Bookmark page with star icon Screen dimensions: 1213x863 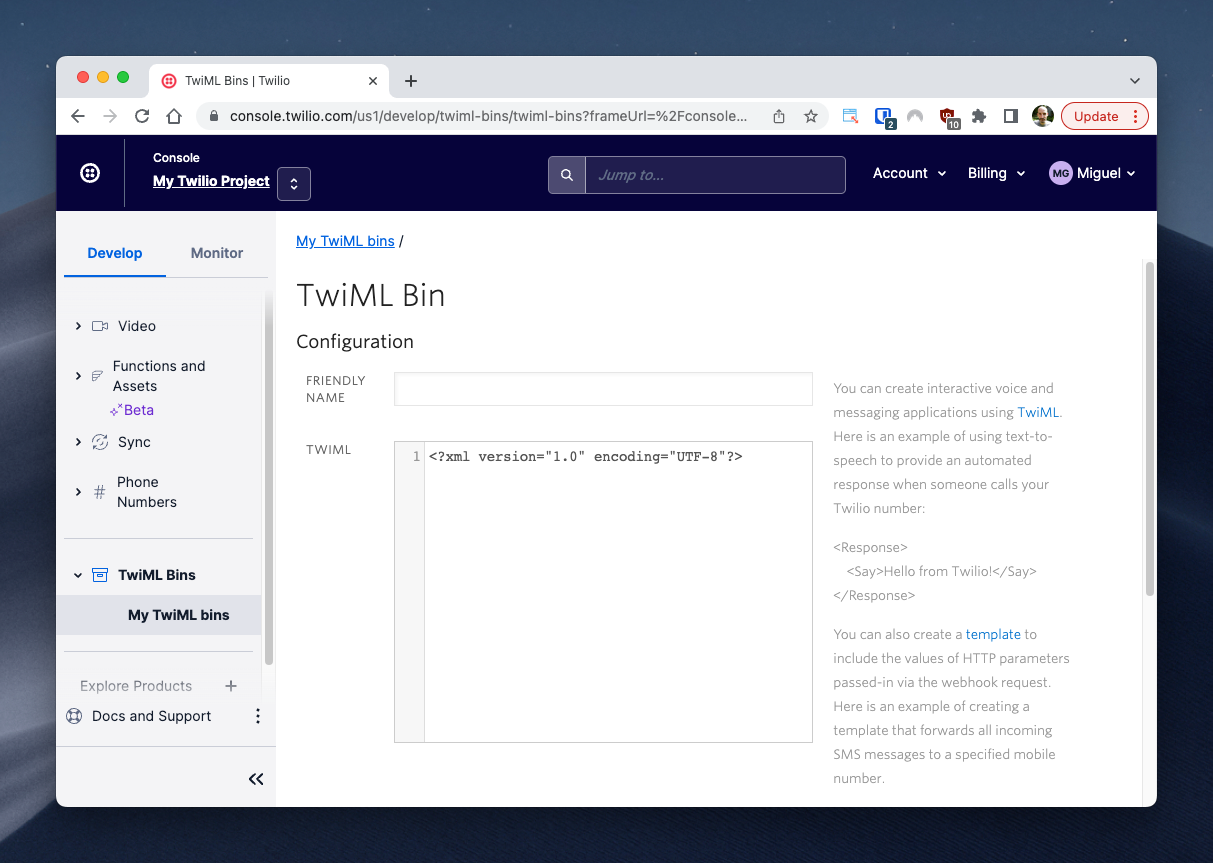pos(811,116)
